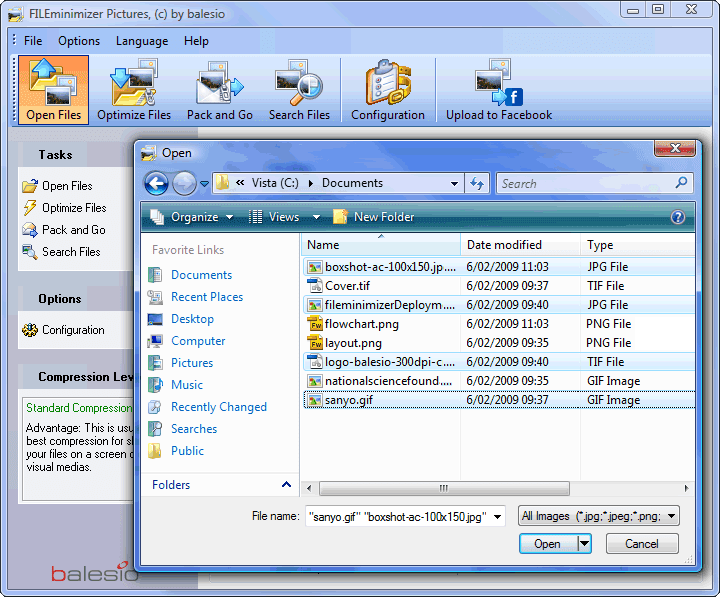Select file layout.png

(499, 343)
